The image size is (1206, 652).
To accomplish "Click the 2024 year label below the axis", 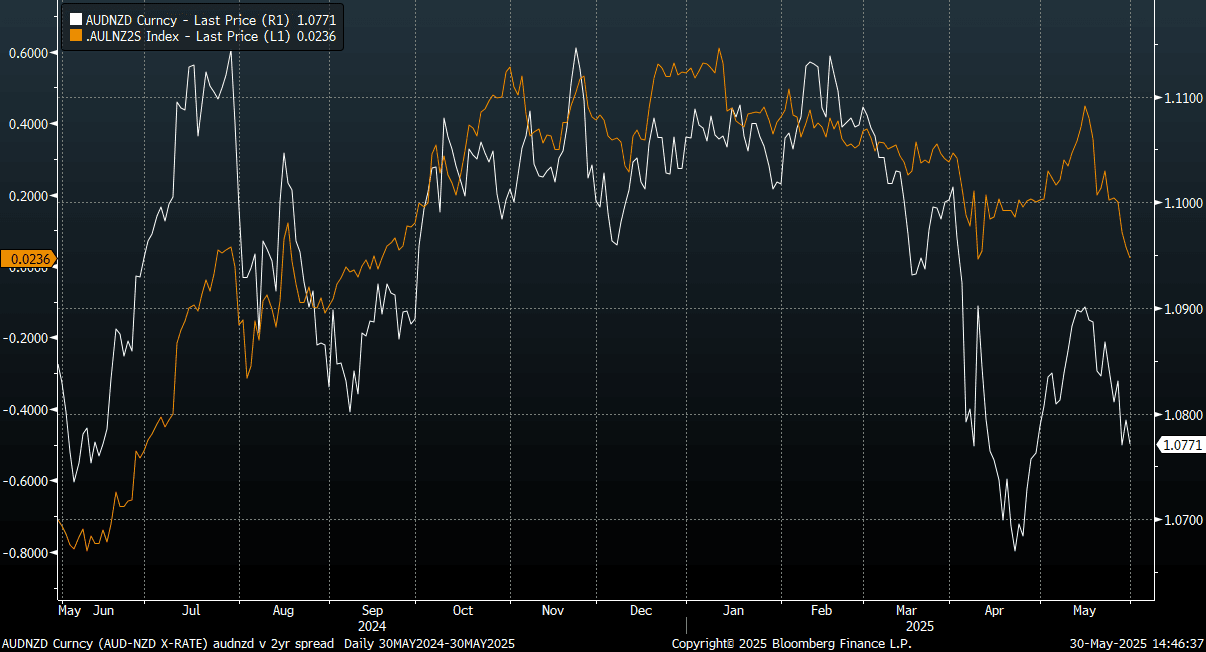I will point(371,625).
